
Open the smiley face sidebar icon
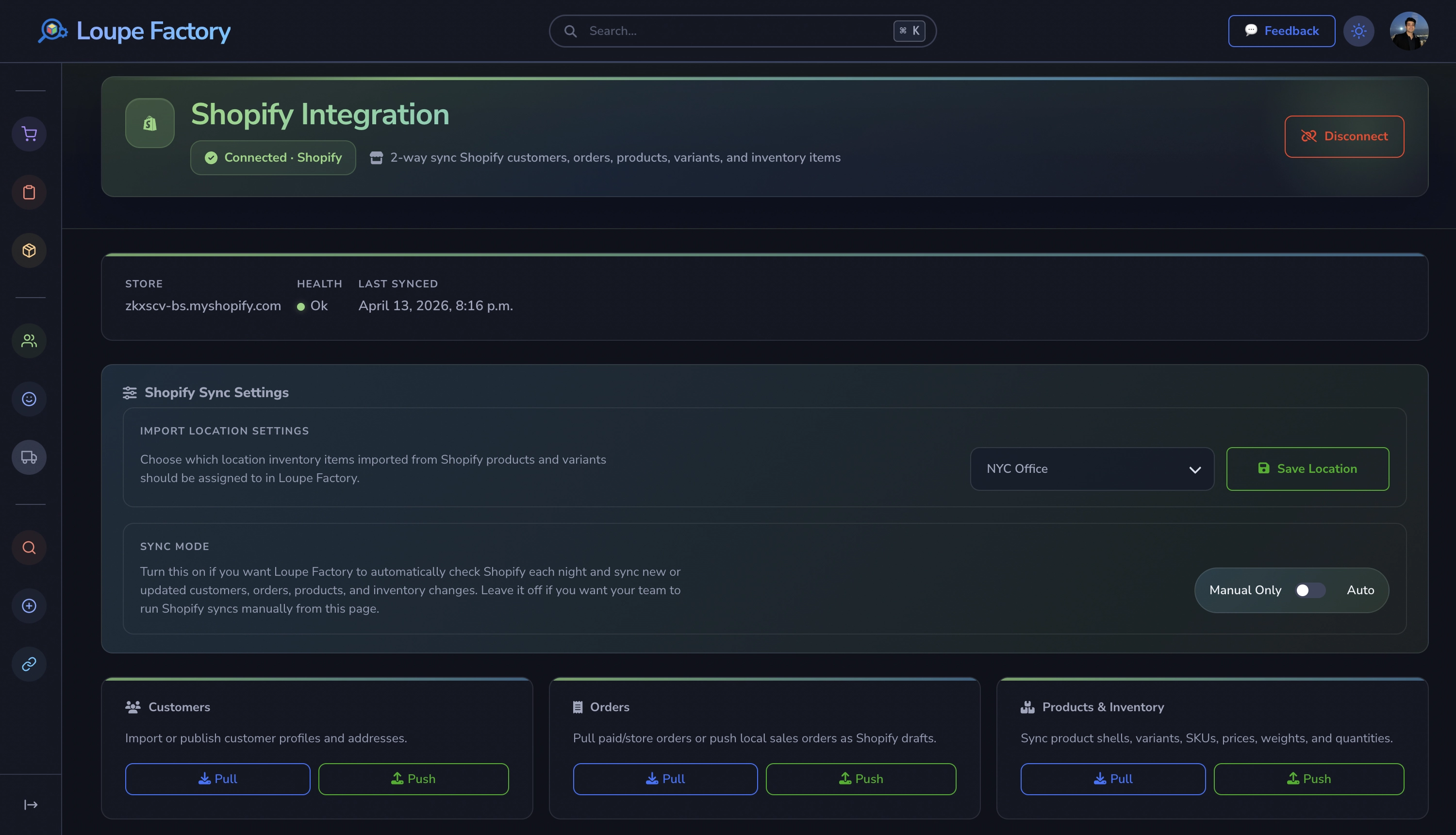tap(29, 399)
